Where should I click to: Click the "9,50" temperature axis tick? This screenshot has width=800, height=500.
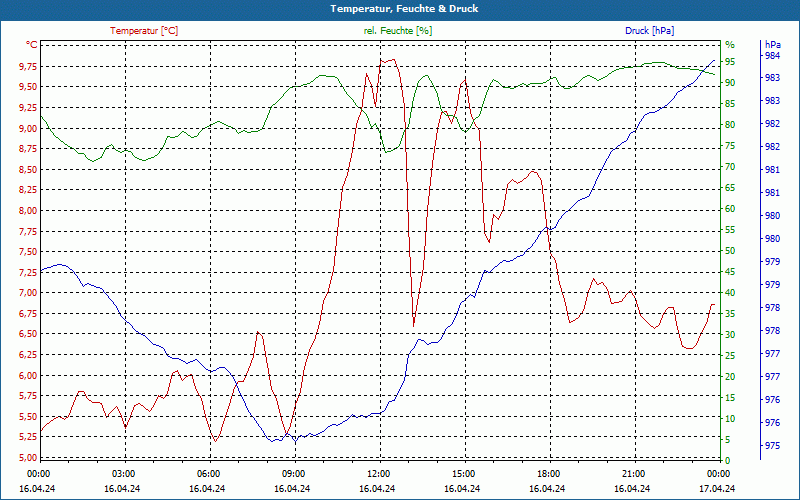pyautogui.click(x=29, y=87)
